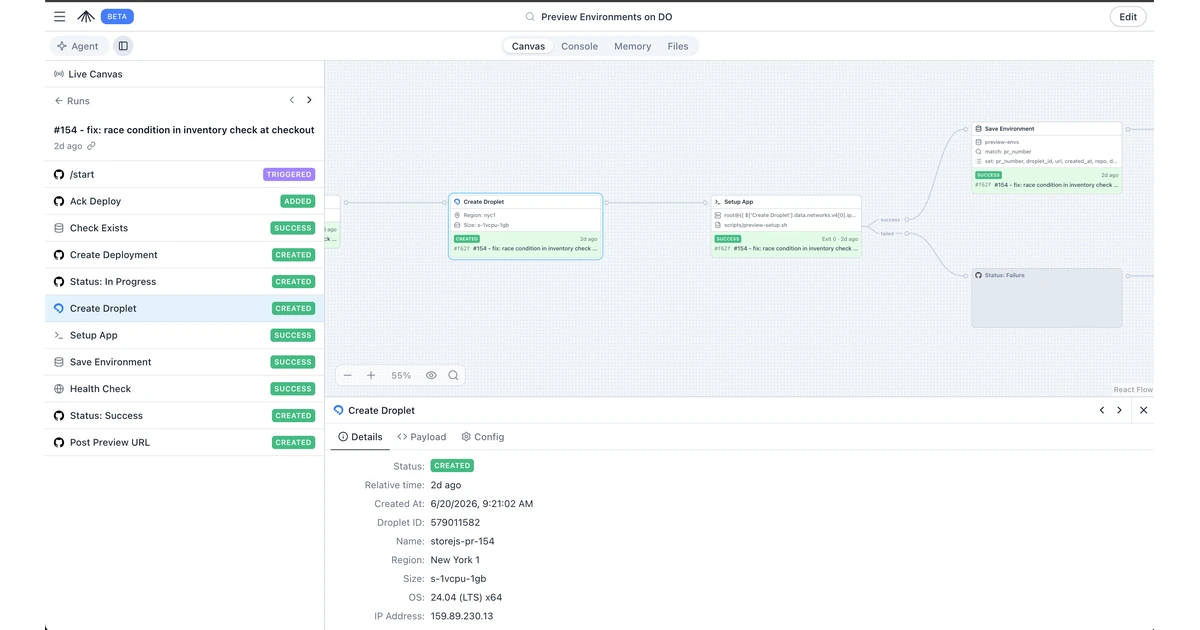
Task: Click the app logo icon
Action: pos(86,16)
